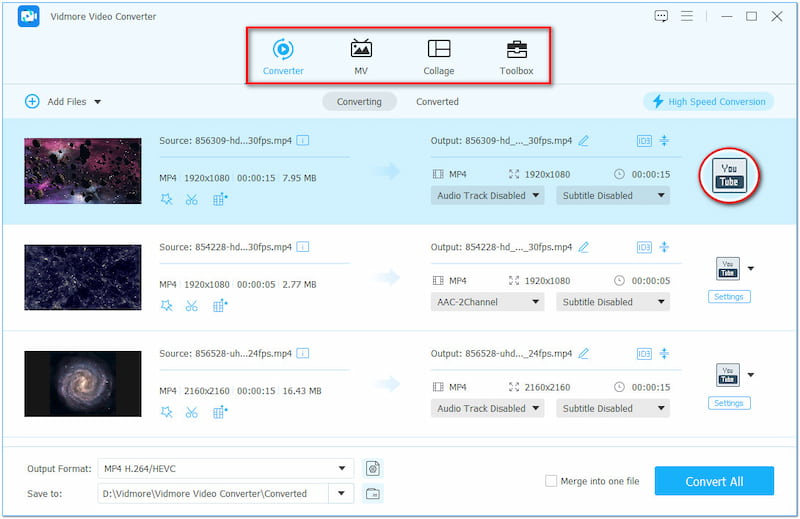Toggle High Speed Conversion
Image resolution: width=800 pixels, height=519 pixels.
pos(709,101)
